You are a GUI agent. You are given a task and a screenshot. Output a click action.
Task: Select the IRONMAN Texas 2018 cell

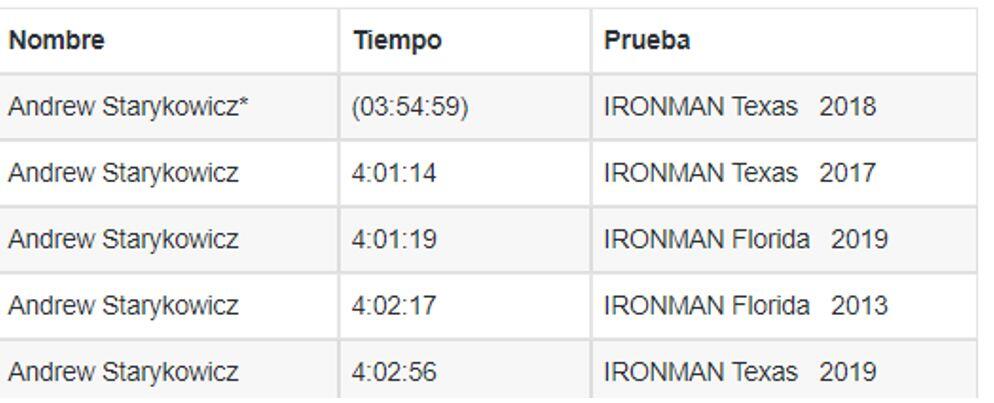[784, 107]
